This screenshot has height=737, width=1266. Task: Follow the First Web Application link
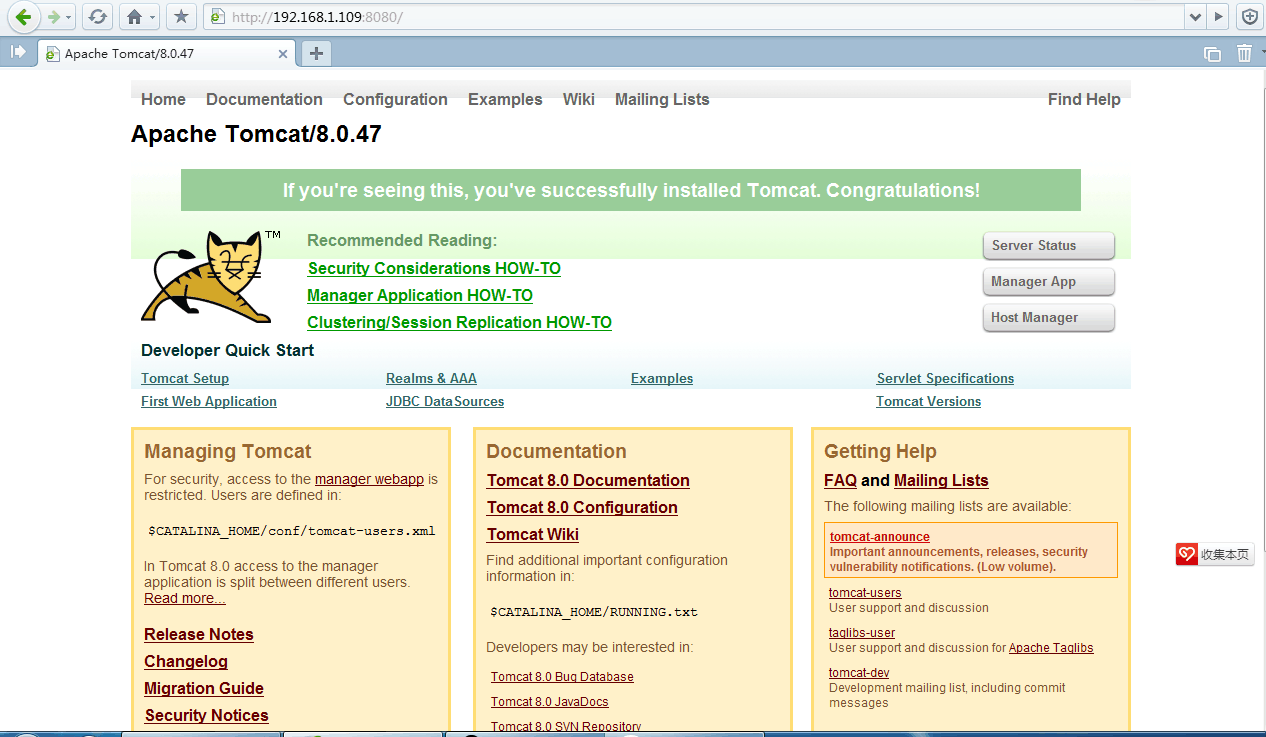tap(209, 401)
